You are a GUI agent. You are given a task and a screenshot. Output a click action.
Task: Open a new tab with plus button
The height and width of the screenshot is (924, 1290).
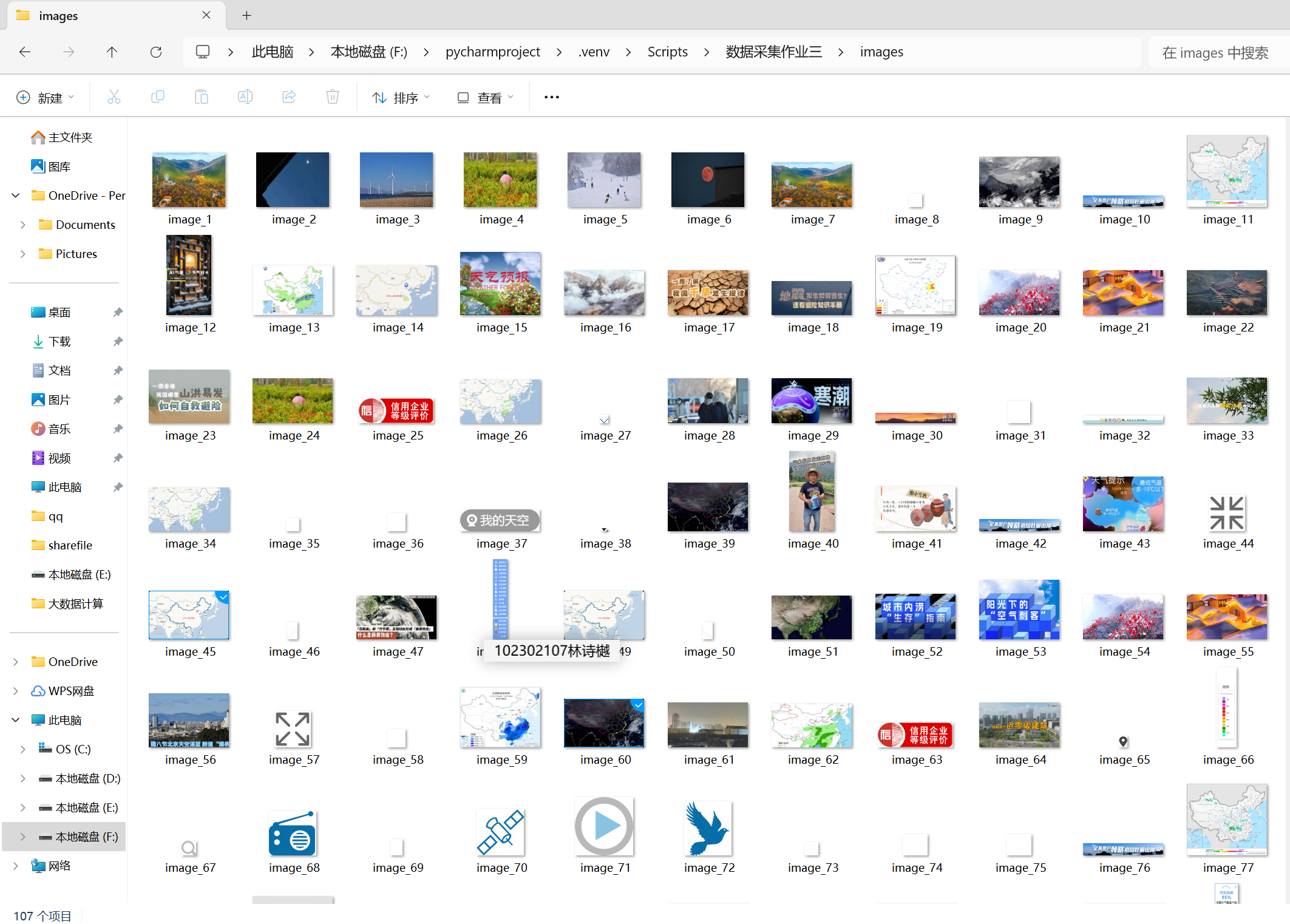click(246, 16)
